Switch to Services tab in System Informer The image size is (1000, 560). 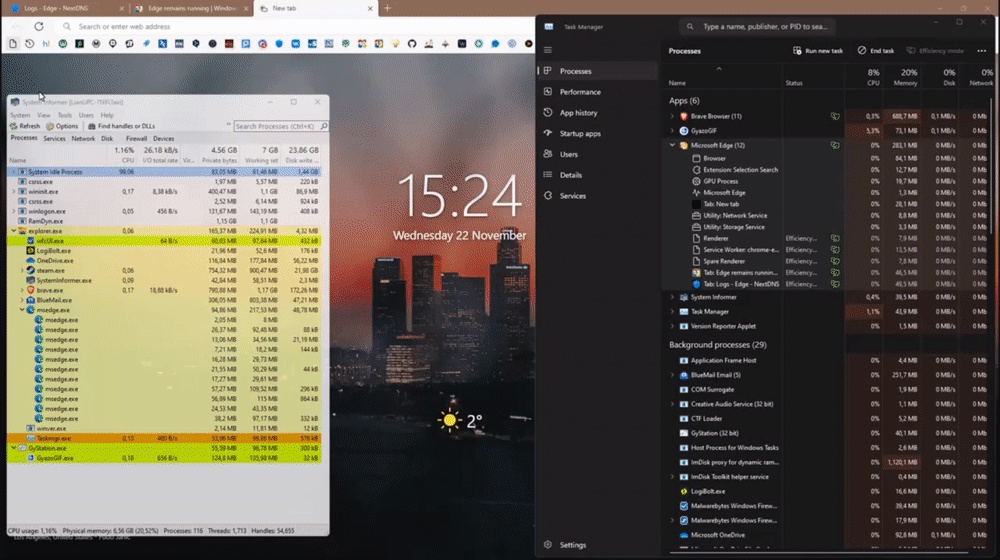pyautogui.click(x=54, y=138)
